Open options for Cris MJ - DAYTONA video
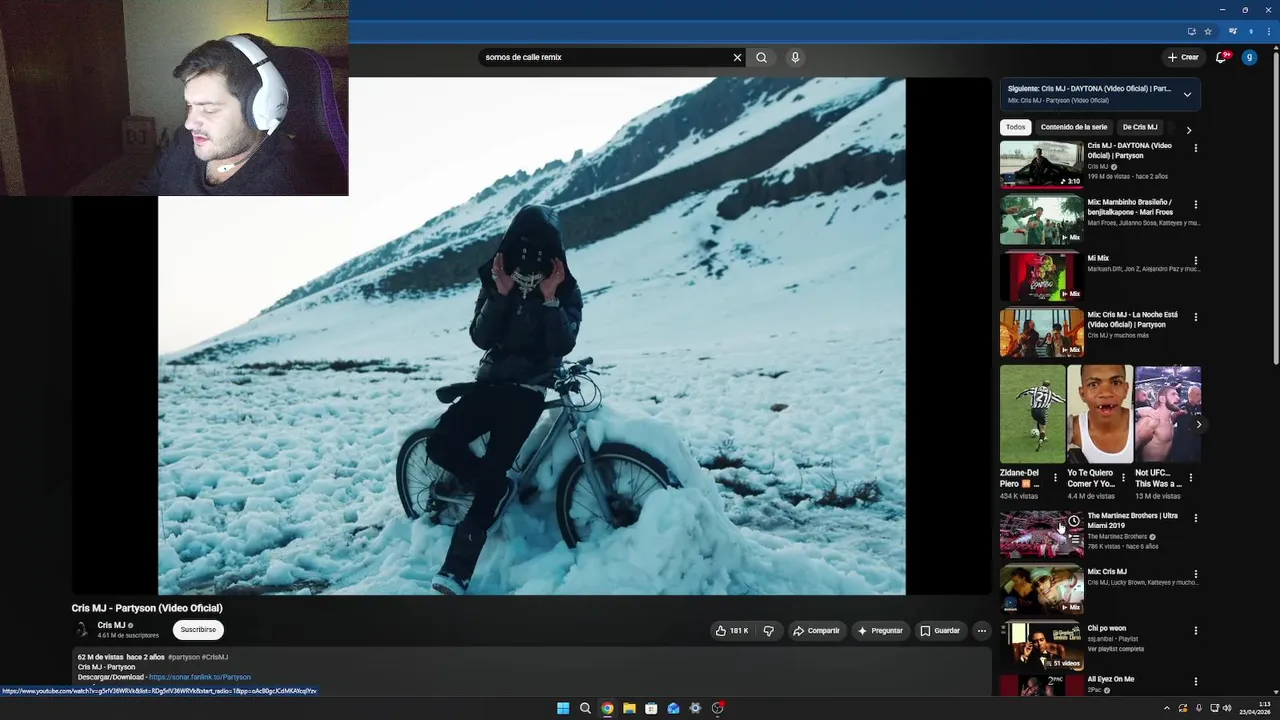 click(x=1196, y=148)
